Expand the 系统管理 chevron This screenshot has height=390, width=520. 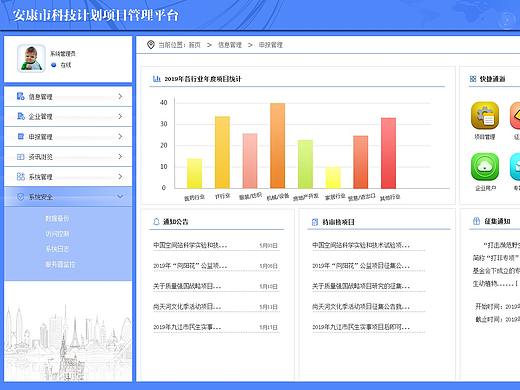pos(120,176)
